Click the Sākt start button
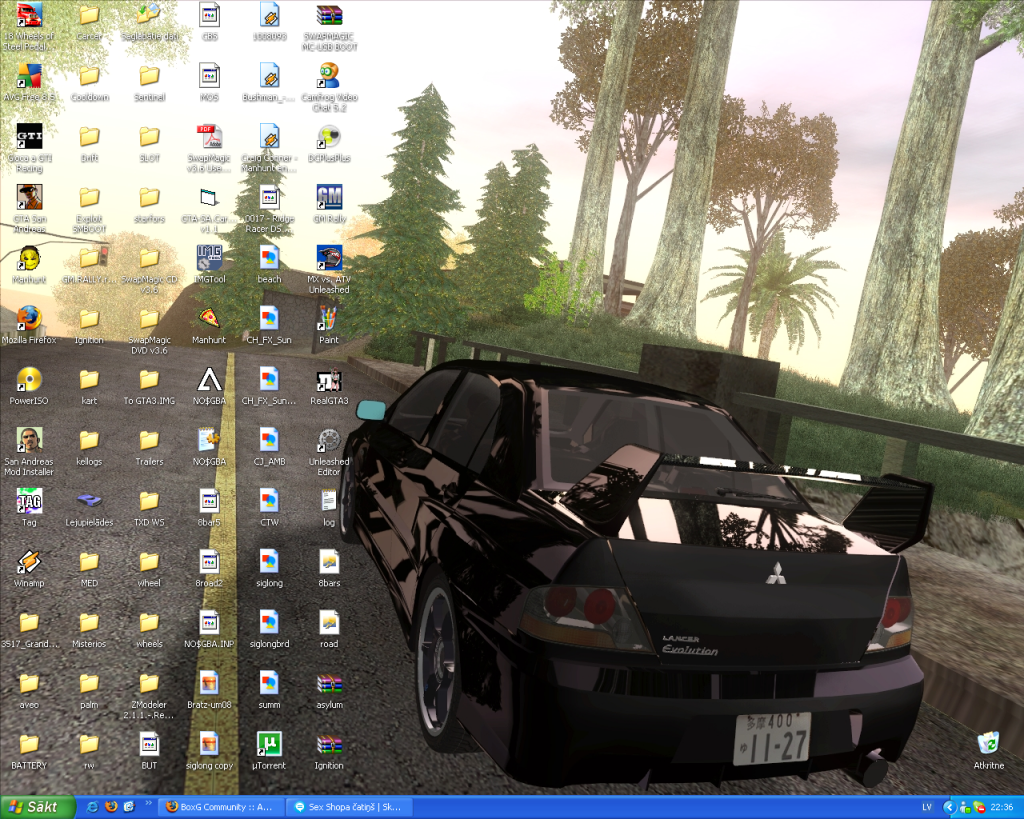The image size is (1024, 819). coord(37,807)
